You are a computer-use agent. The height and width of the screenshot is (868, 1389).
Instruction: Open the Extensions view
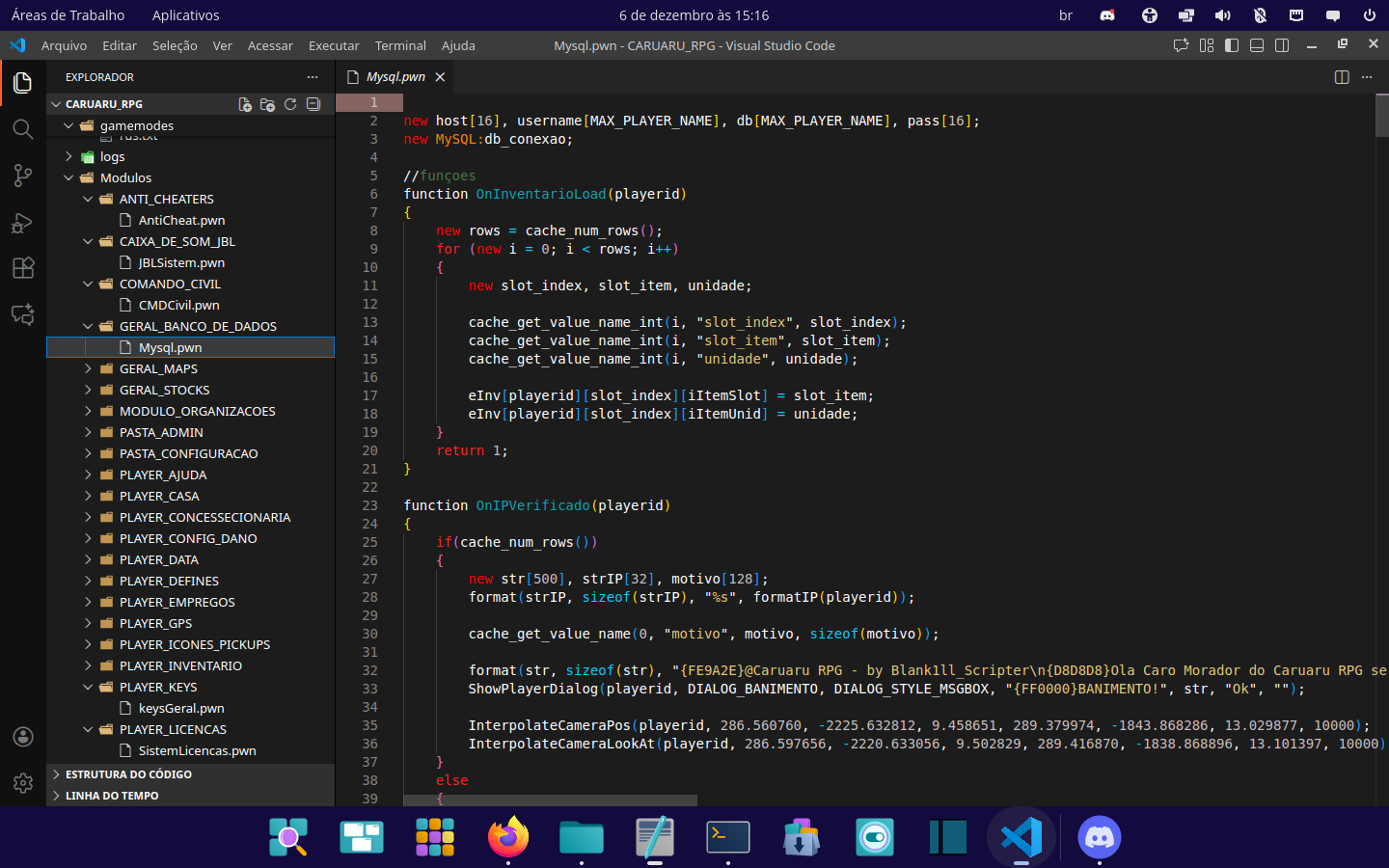[x=23, y=268]
